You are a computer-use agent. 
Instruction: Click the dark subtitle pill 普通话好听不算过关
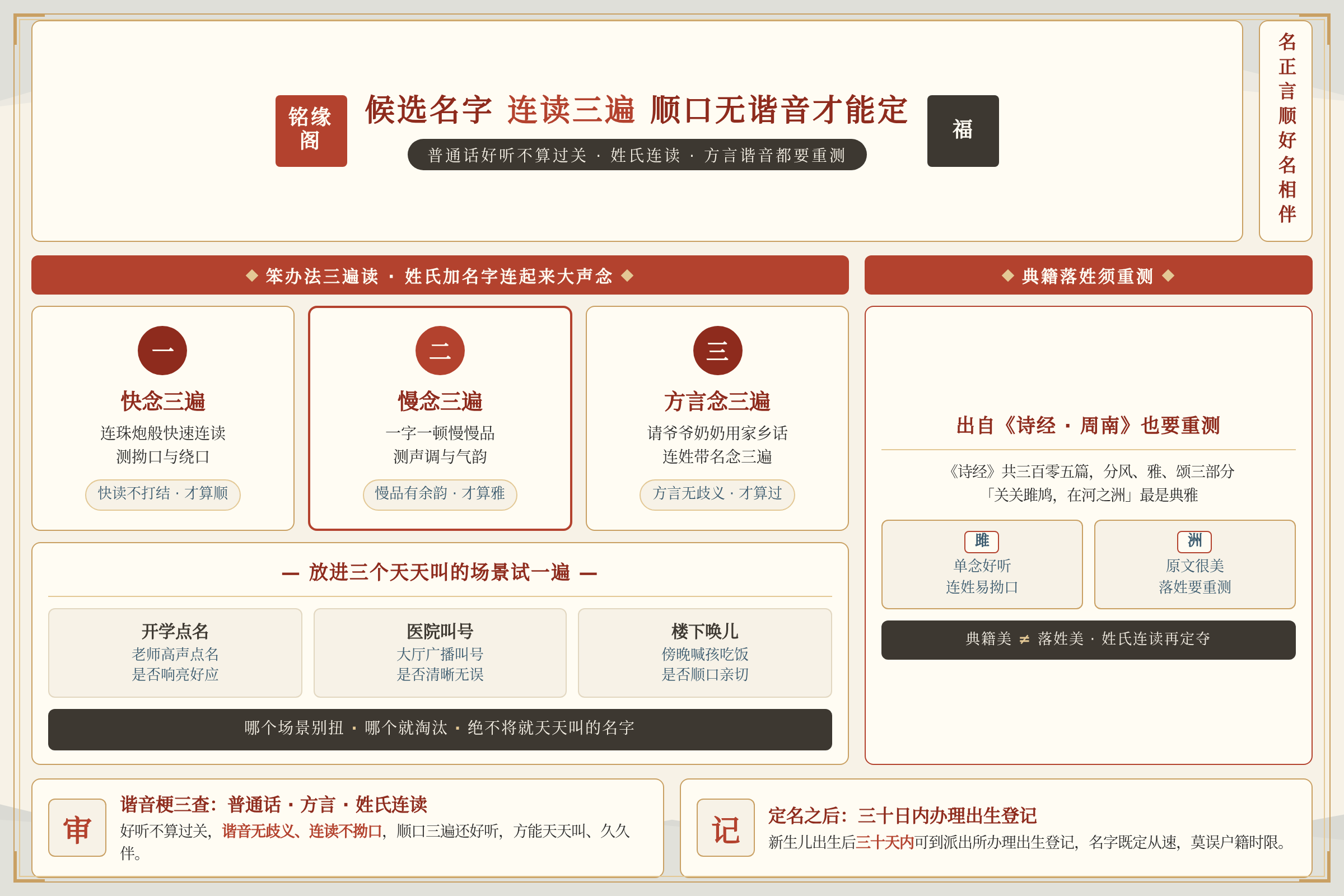[637, 155]
